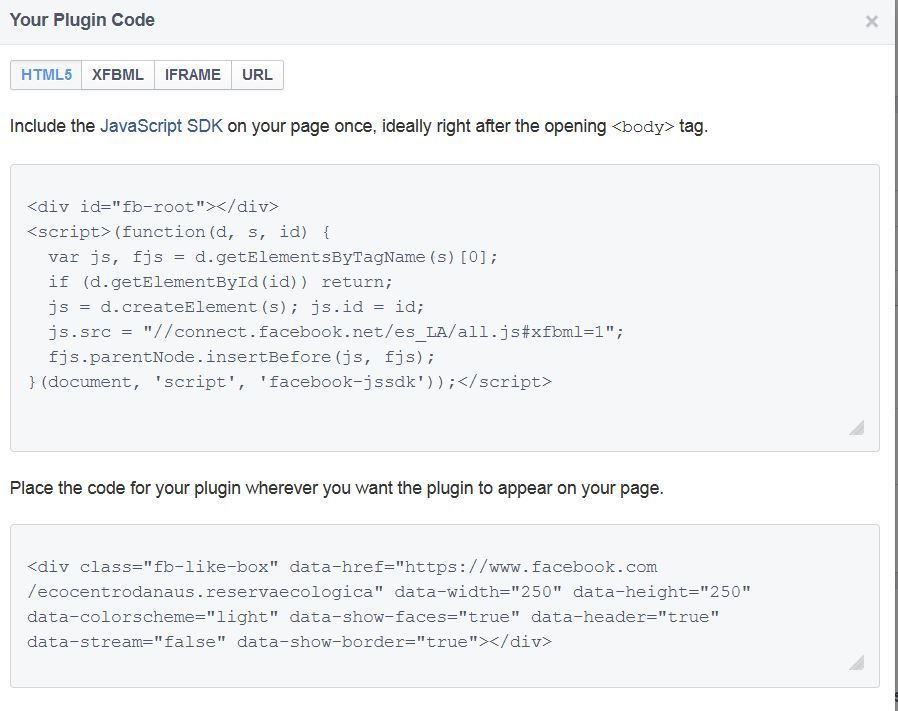Select the HTML5 tab

pos(46,75)
